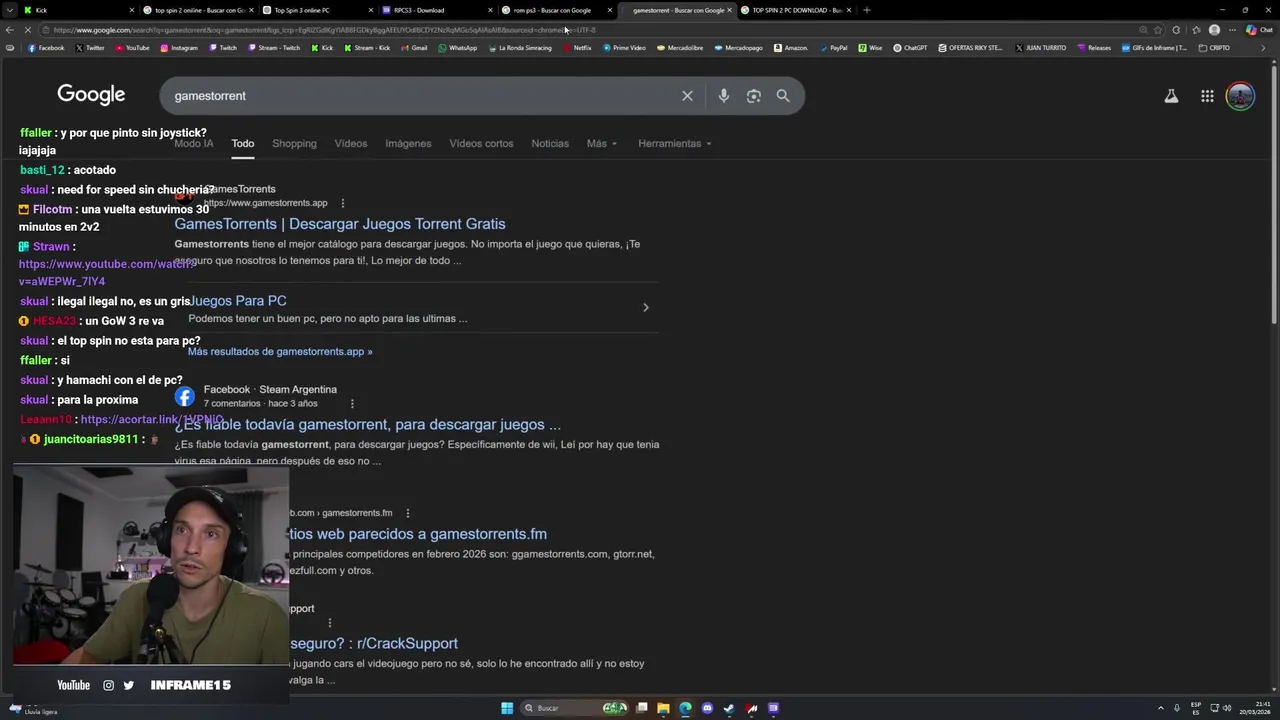Image resolution: width=1280 pixels, height=720 pixels.
Task: Select the Videos results tab
Action: (351, 143)
